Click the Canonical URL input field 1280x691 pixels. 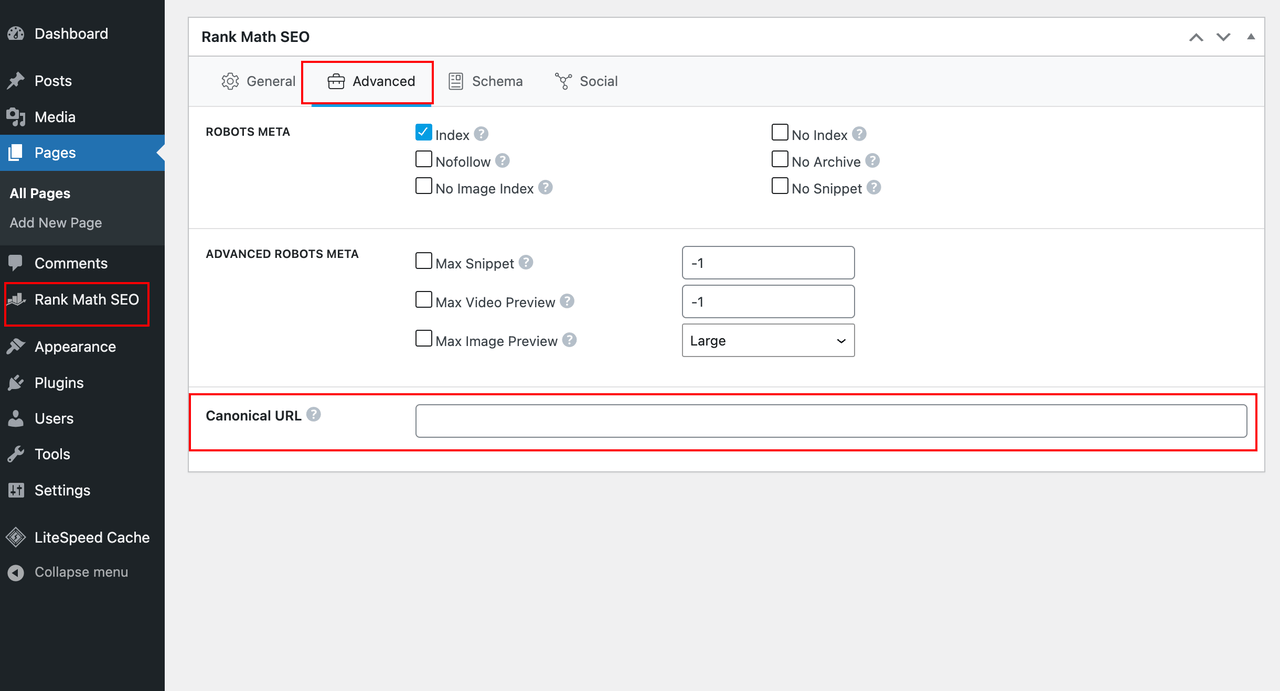pos(831,421)
